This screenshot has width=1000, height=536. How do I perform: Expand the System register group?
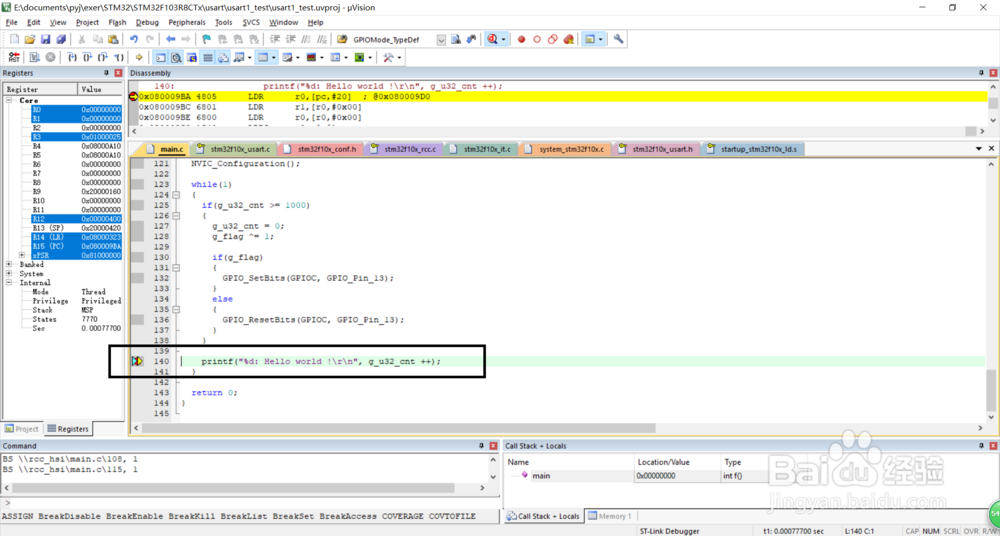point(10,273)
